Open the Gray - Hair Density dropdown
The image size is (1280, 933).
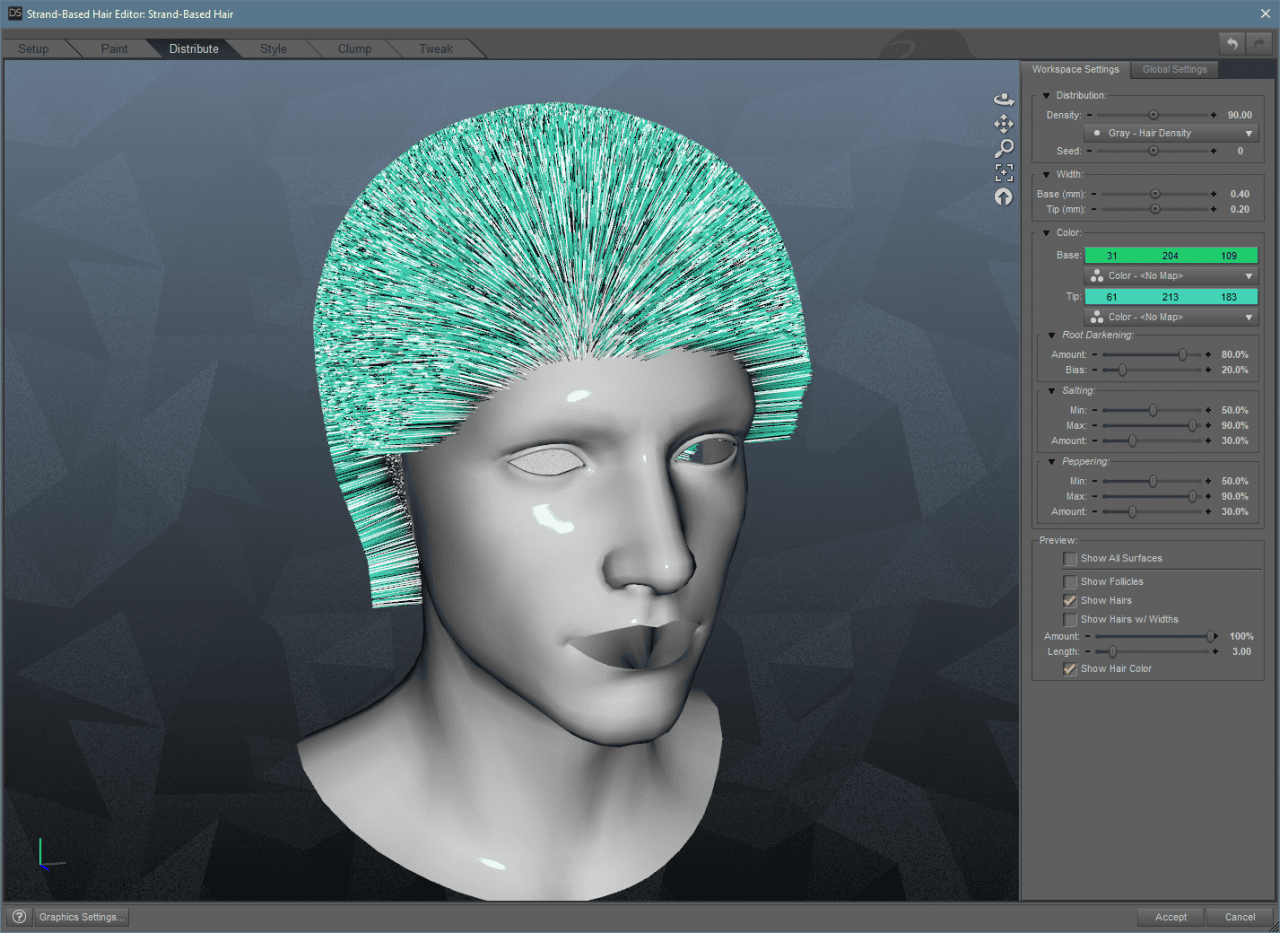click(1170, 132)
